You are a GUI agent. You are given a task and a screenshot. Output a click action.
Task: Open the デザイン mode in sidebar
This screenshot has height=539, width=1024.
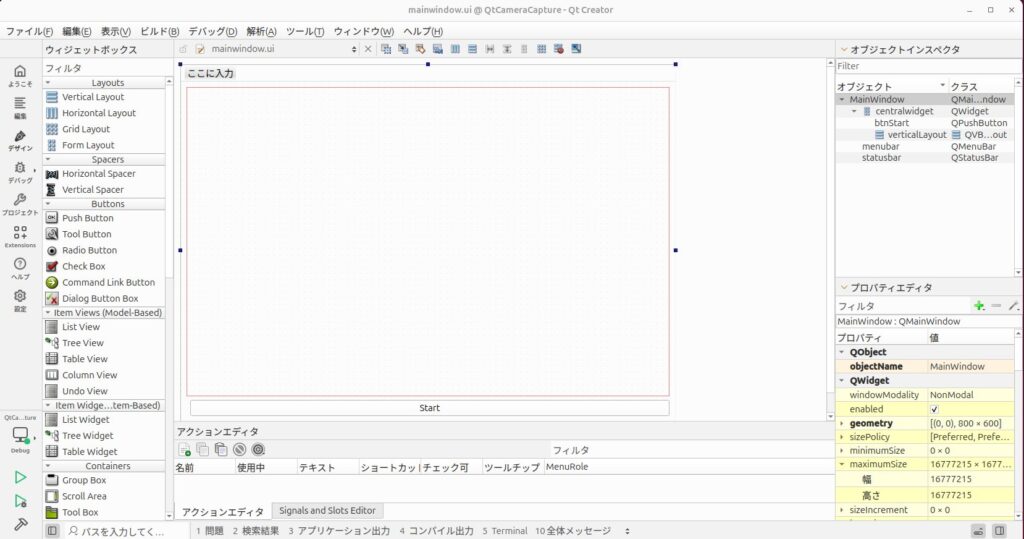20,140
